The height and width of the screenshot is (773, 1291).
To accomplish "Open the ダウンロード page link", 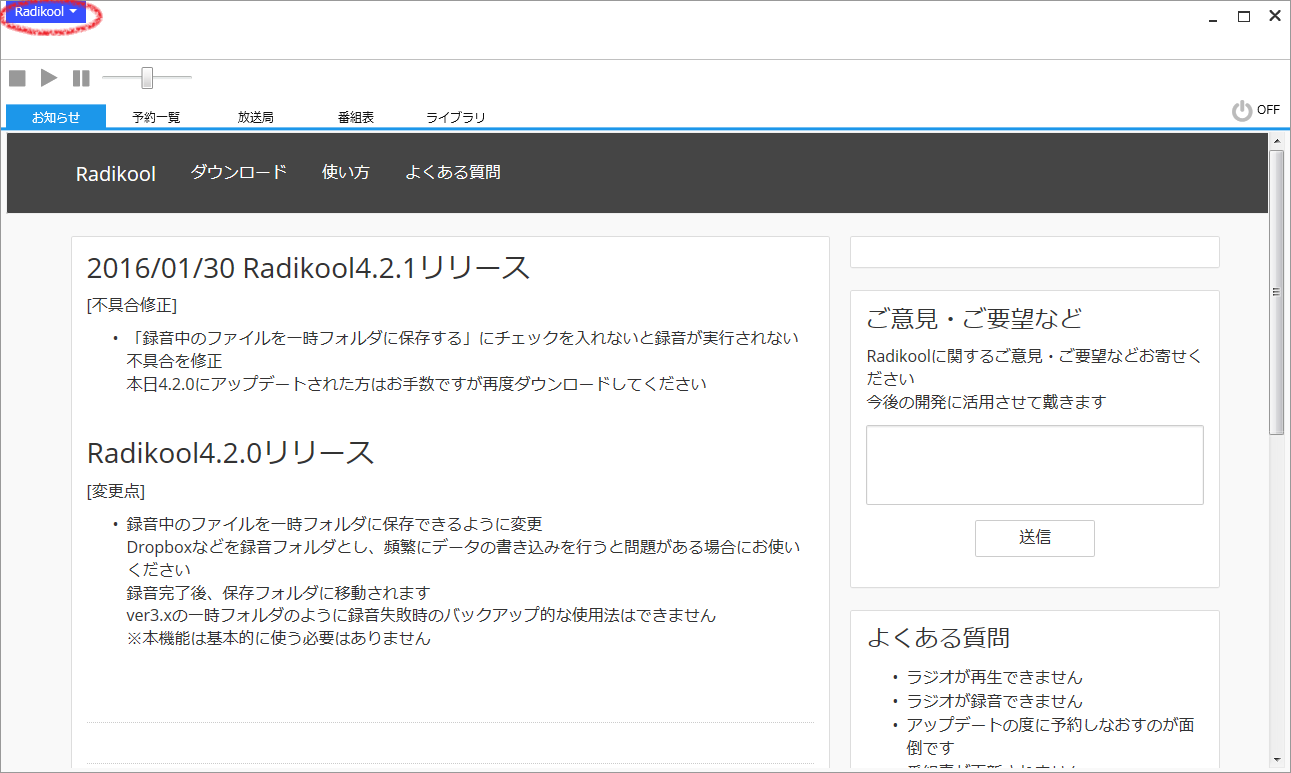I will coord(239,172).
